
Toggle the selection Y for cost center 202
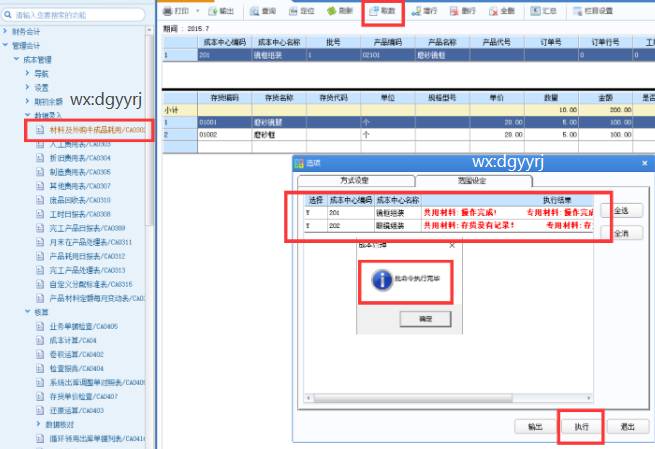[308, 226]
